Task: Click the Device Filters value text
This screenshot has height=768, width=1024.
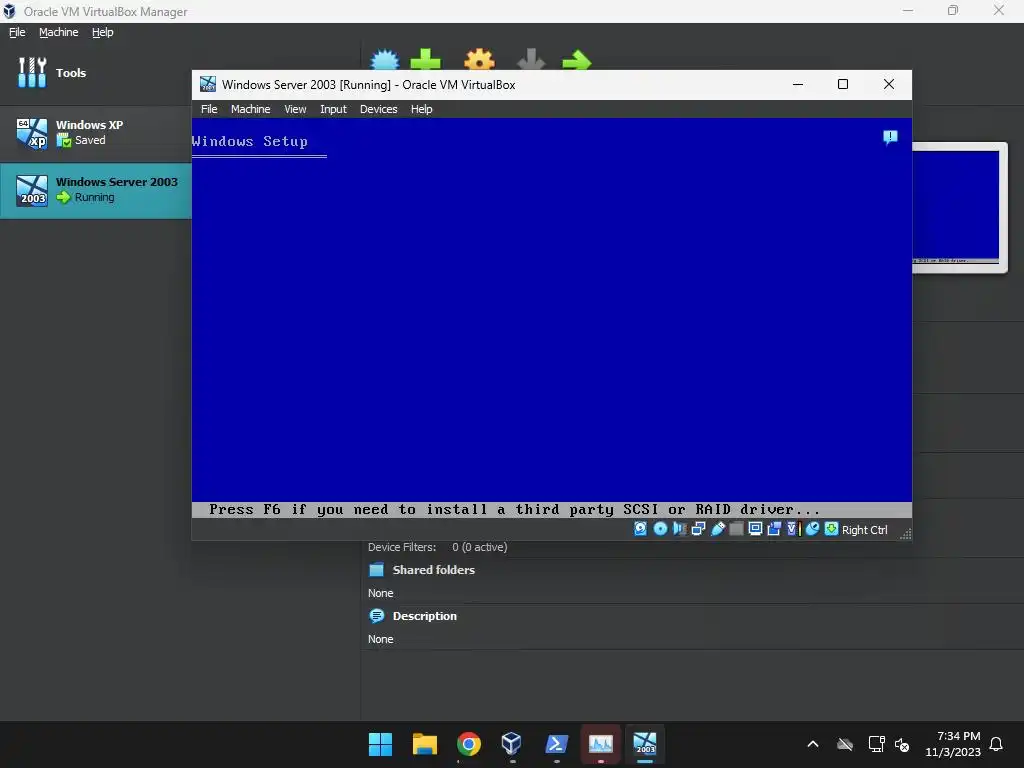Action: (x=480, y=547)
